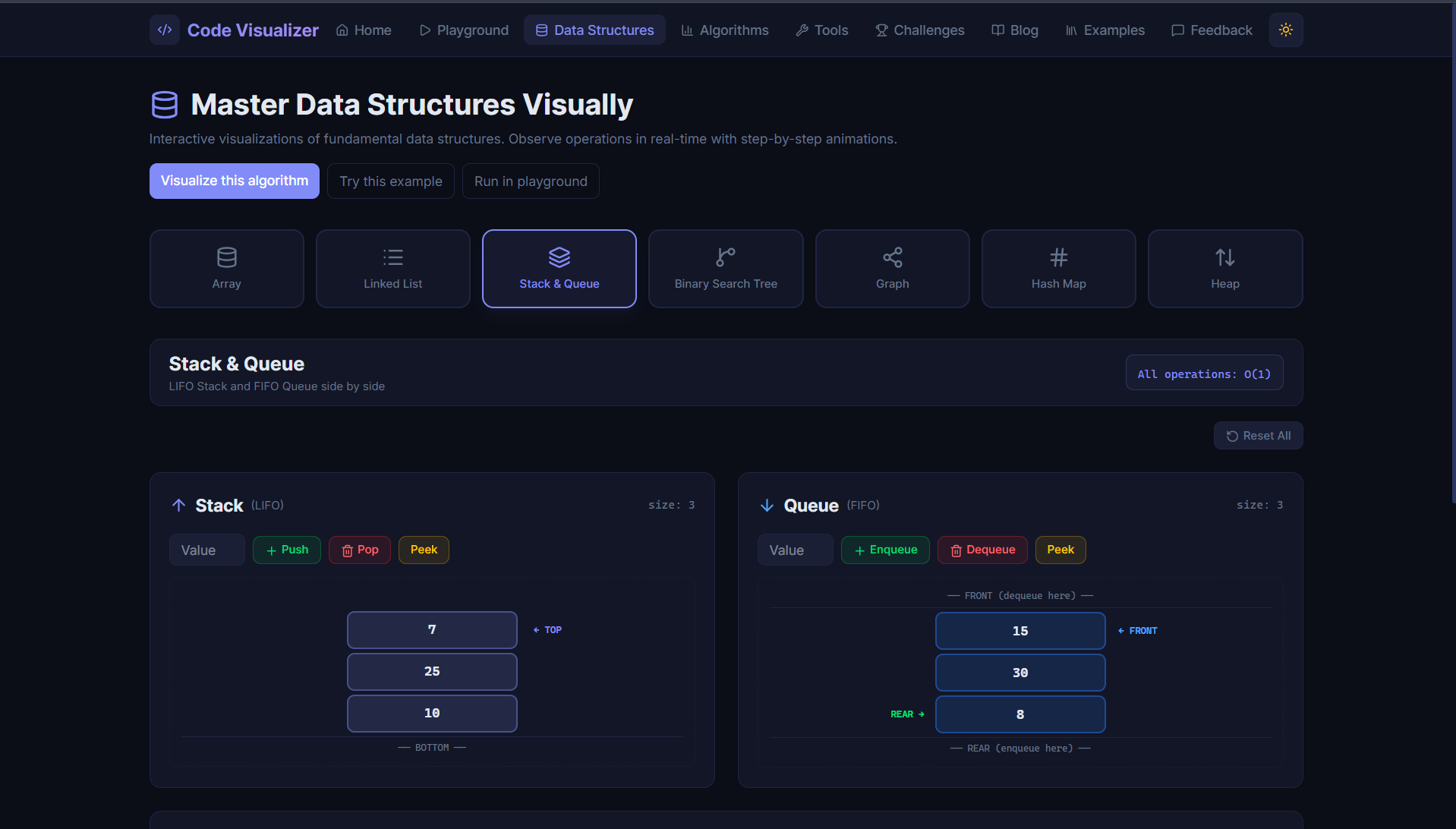Select the Hash Map card
Screen dimensions: 1456x829
1059,269
